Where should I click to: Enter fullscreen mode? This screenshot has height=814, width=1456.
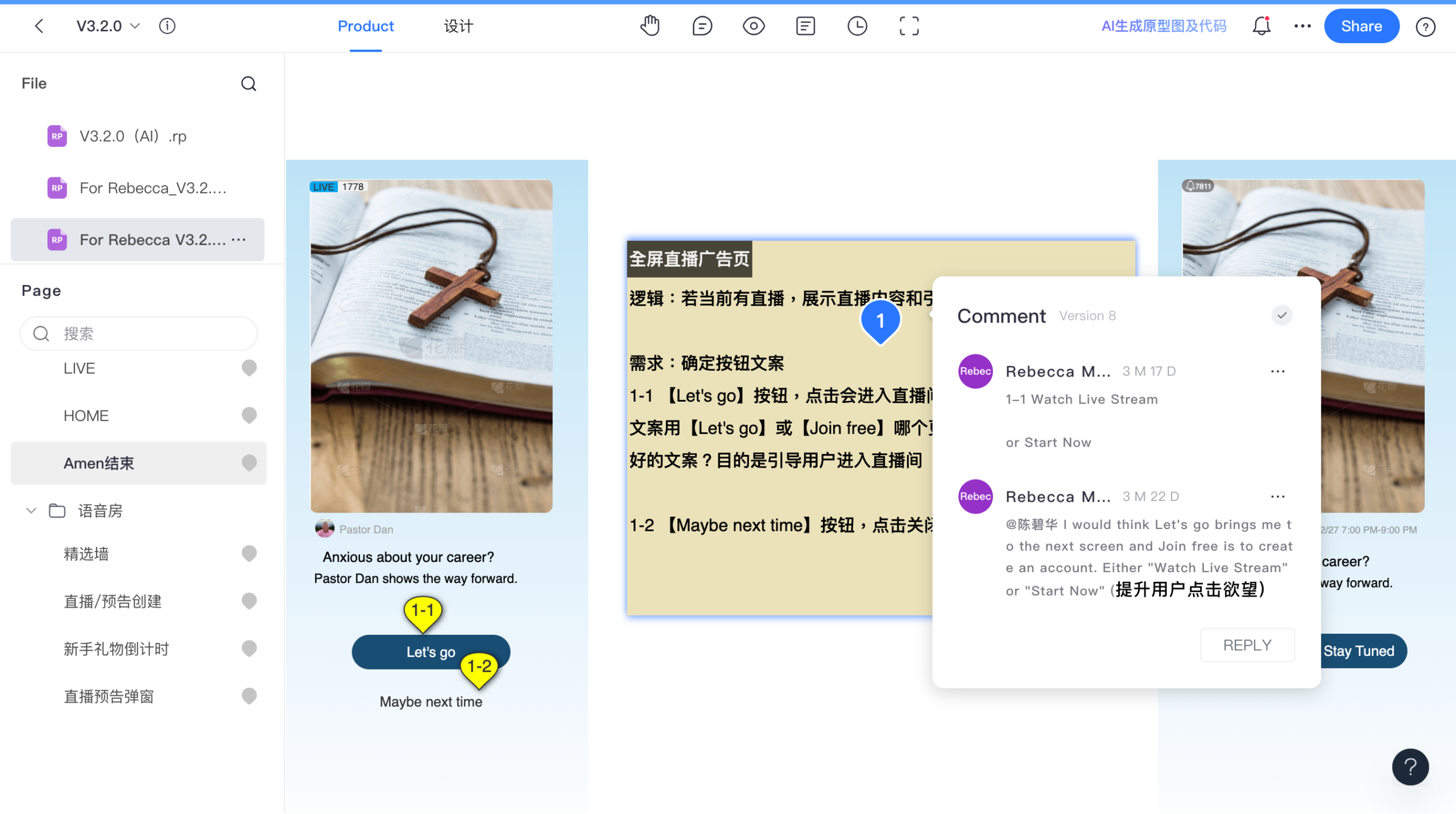pos(909,26)
